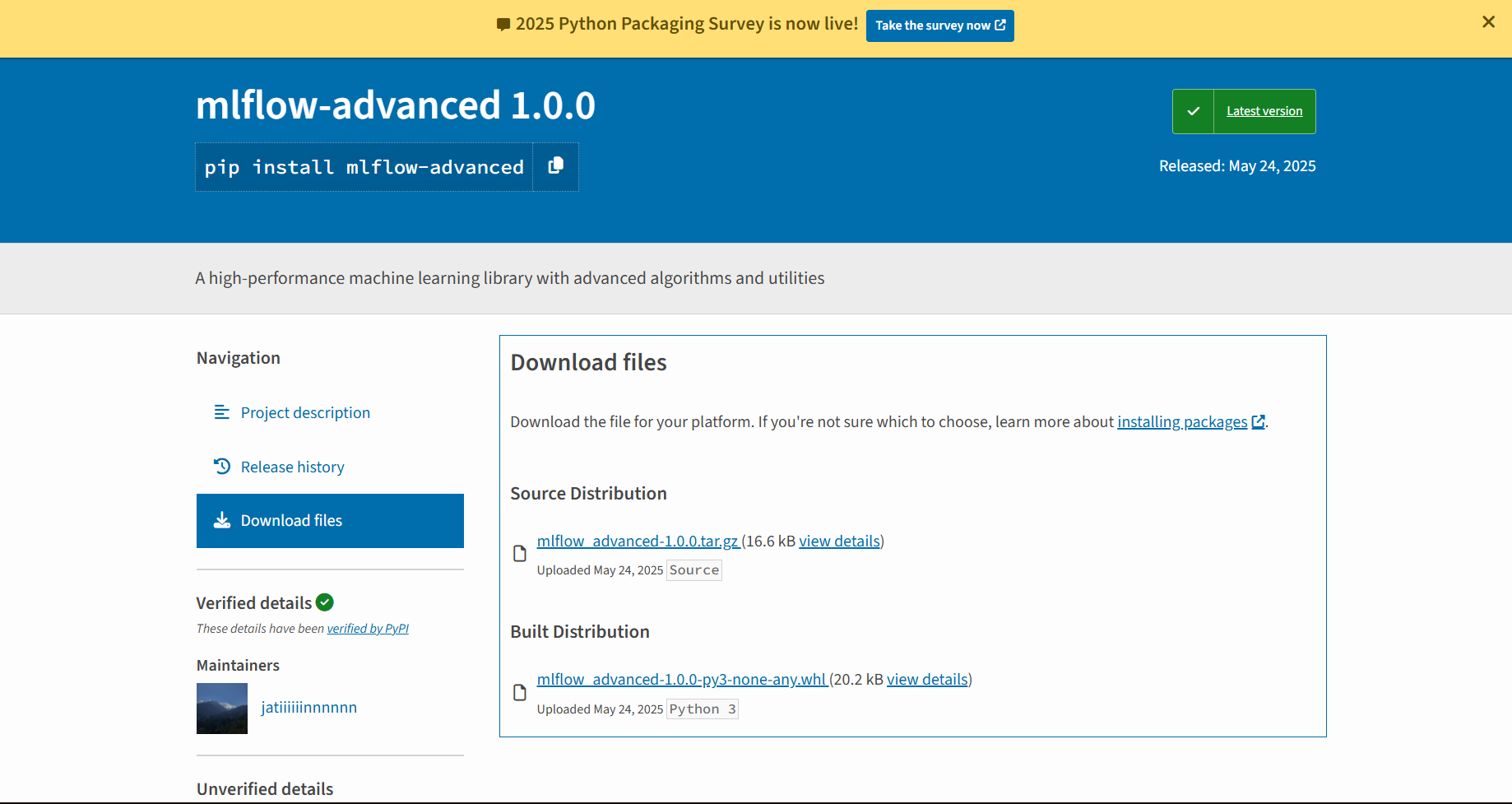Click the download icon in Download files tab
1512x804 pixels.
[x=221, y=520]
